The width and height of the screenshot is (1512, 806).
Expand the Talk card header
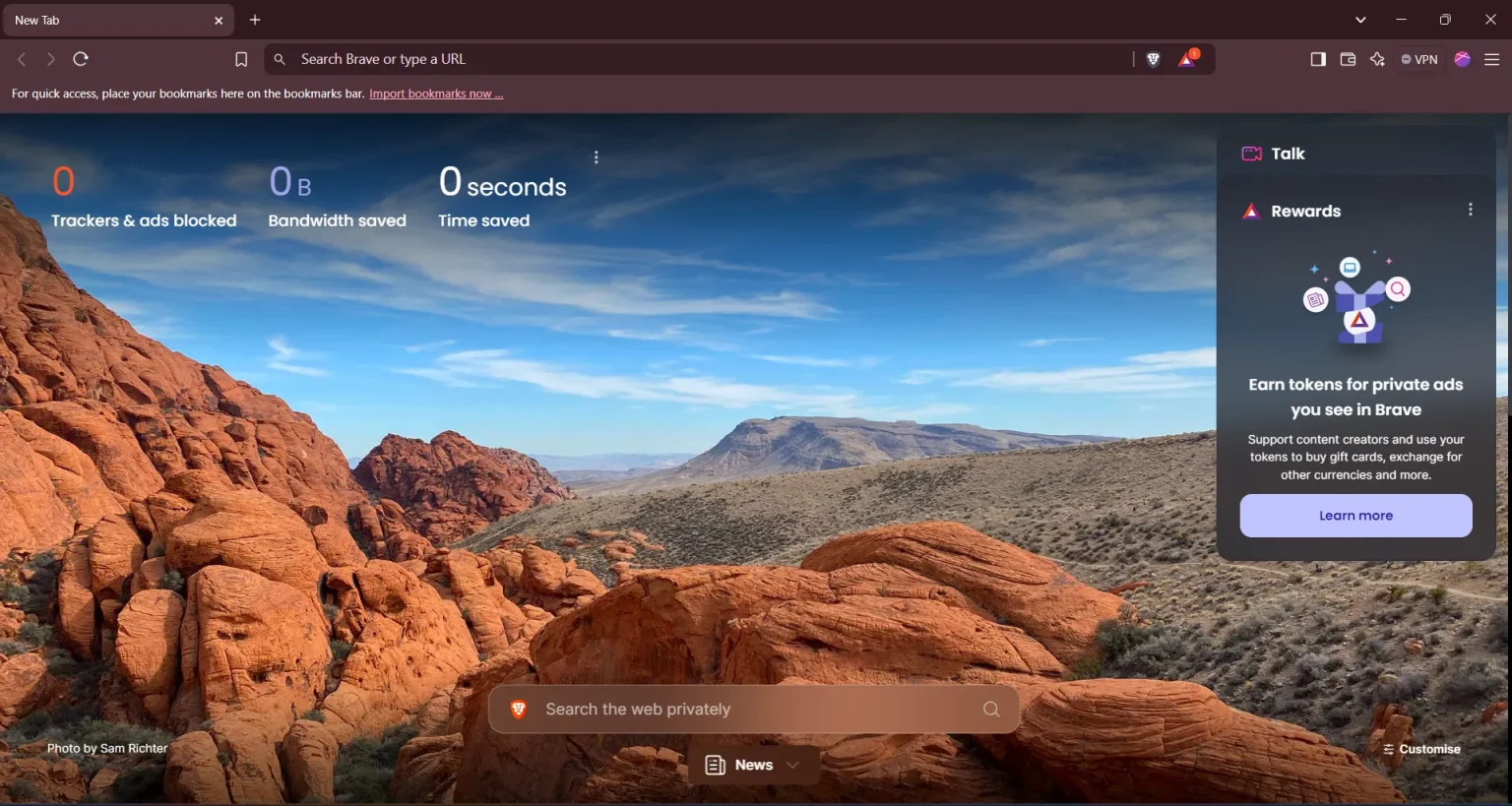[x=1356, y=154]
